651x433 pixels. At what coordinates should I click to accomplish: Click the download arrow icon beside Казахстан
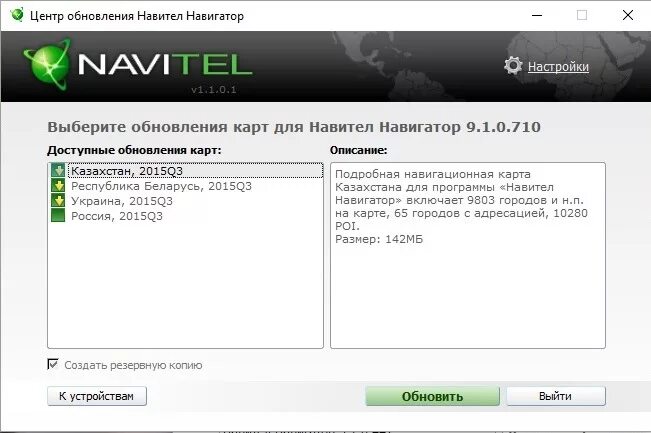click(58, 171)
